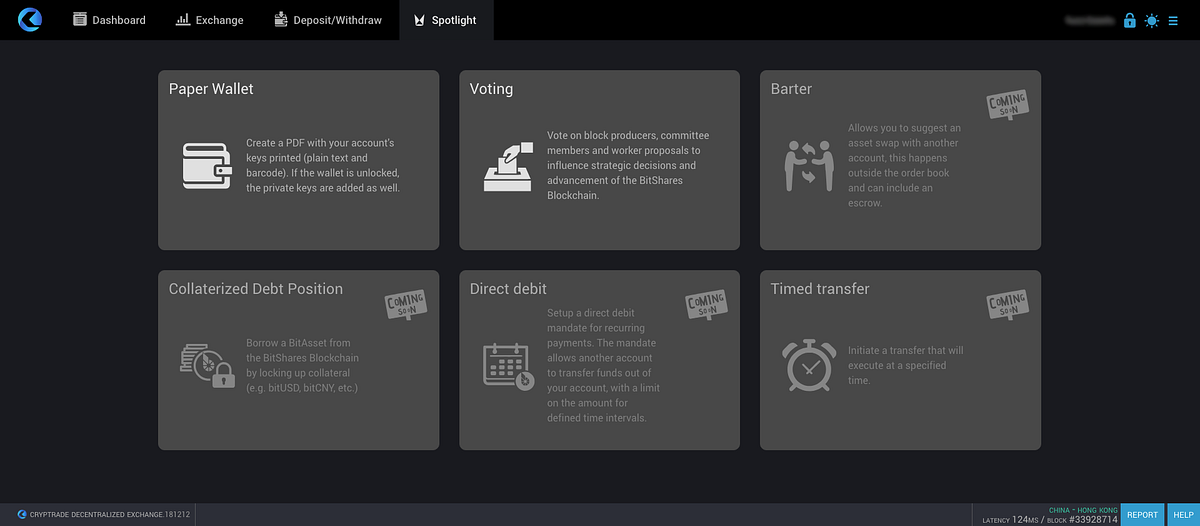
Task: Open the Collaterized Debt Position title
Action: 256,289
